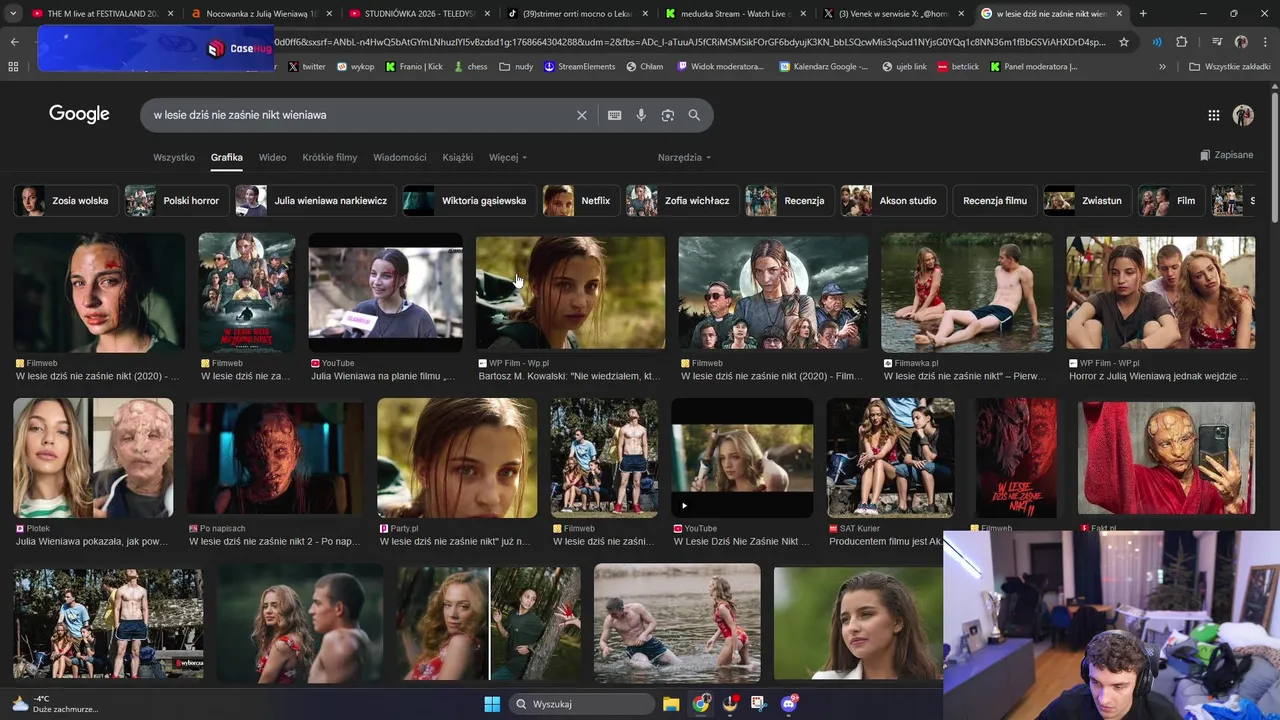Open tab search dropdown arrow
The image size is (1280, 720).
pyautogui.click(x=13, y=14)
